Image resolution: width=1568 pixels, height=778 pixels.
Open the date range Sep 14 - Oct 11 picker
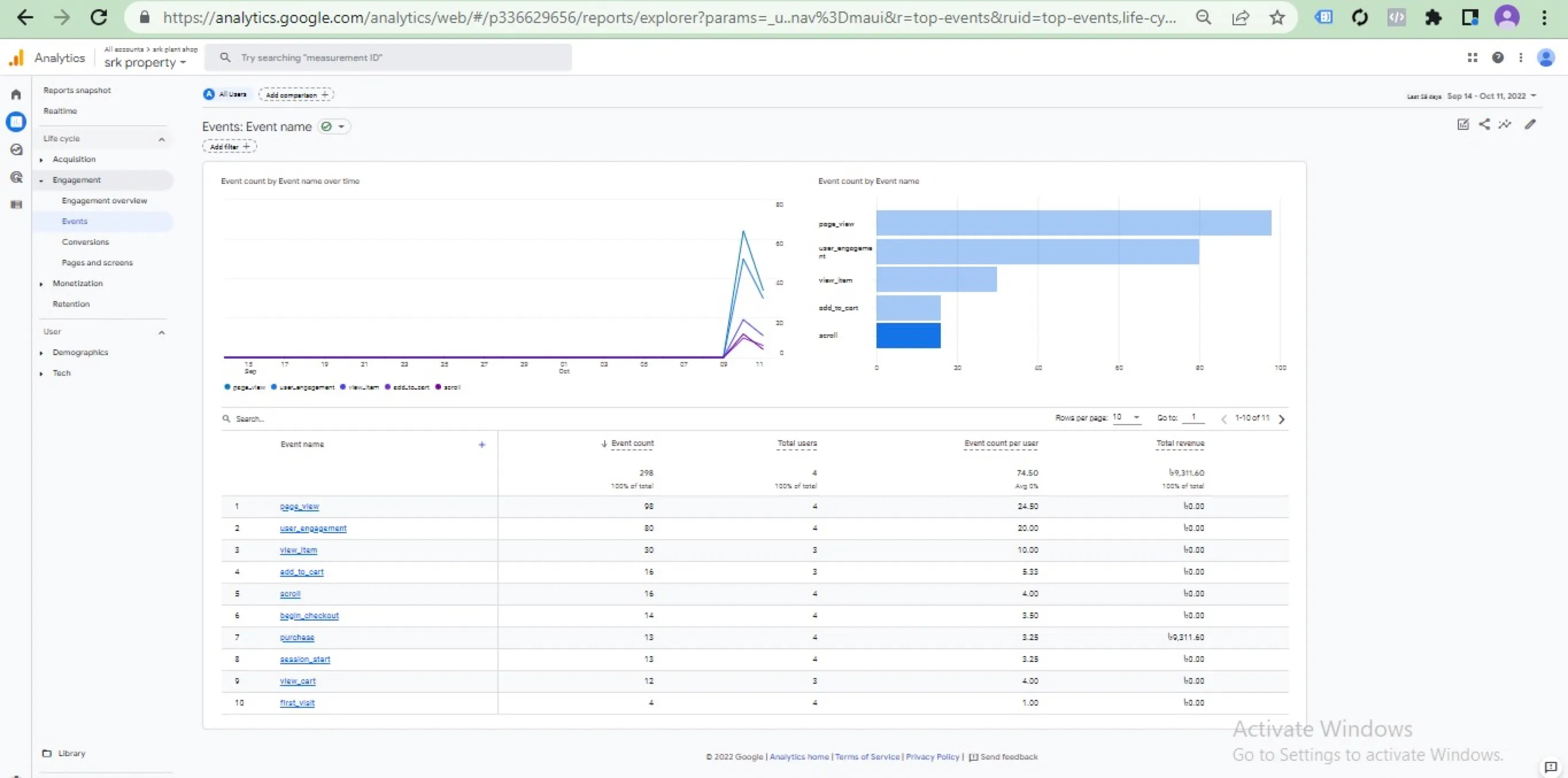pos(1491,95)
